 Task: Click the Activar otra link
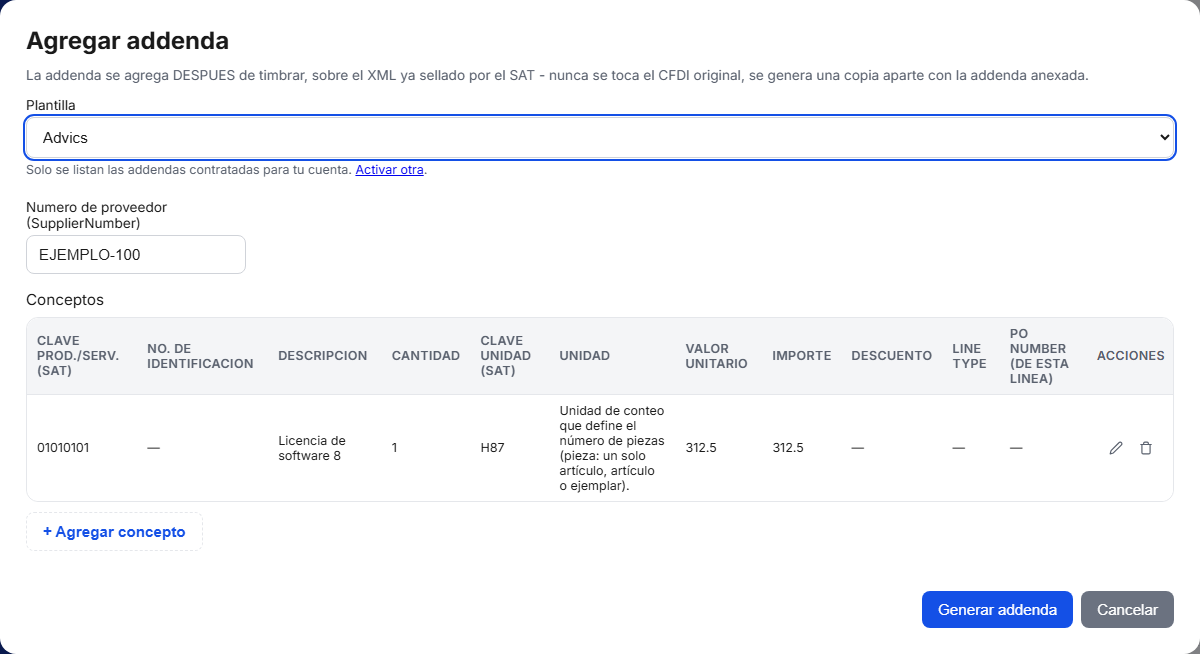(390, 170)
